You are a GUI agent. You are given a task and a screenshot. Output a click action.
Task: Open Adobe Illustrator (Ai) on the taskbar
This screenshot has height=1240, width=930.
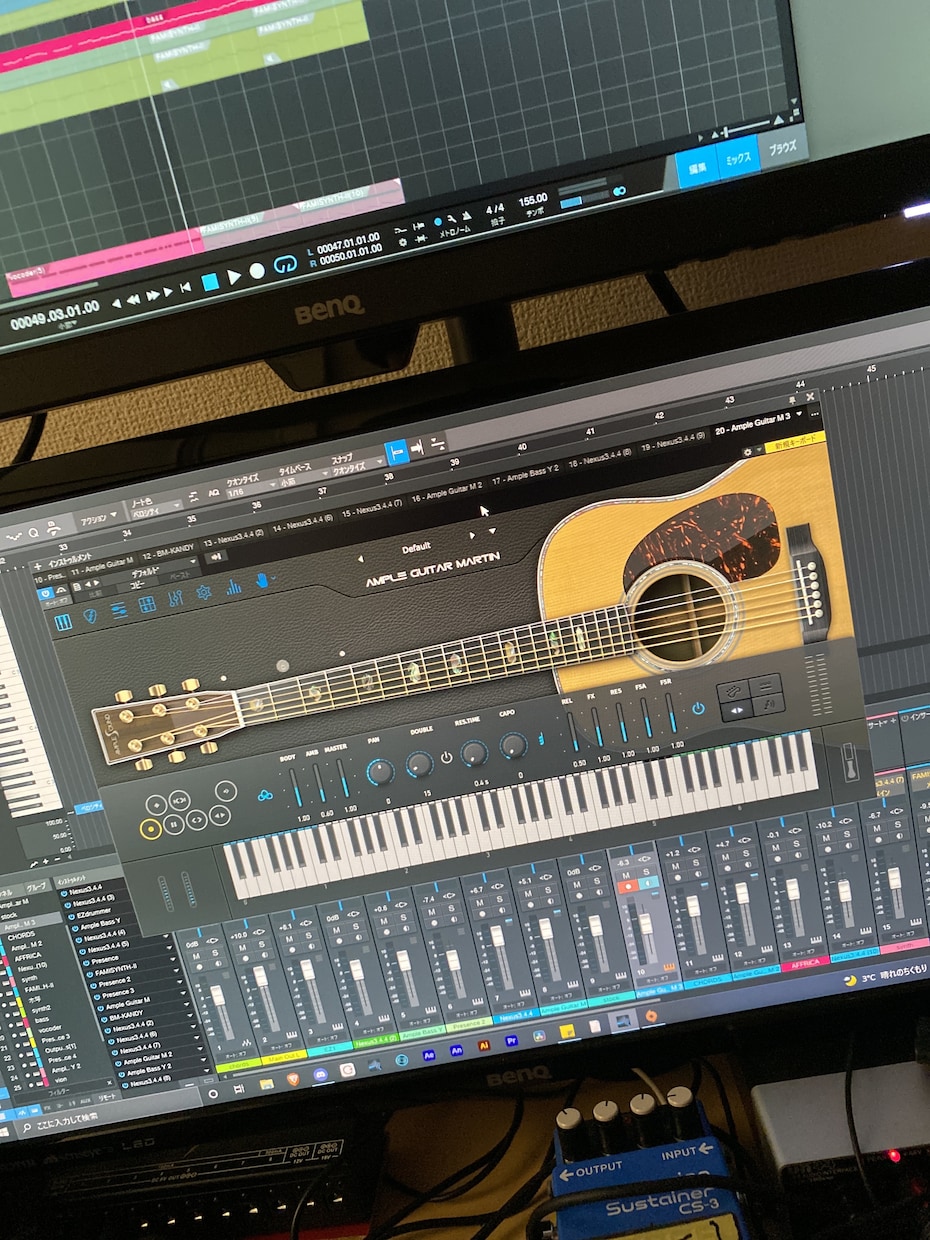pos(483,1044)
